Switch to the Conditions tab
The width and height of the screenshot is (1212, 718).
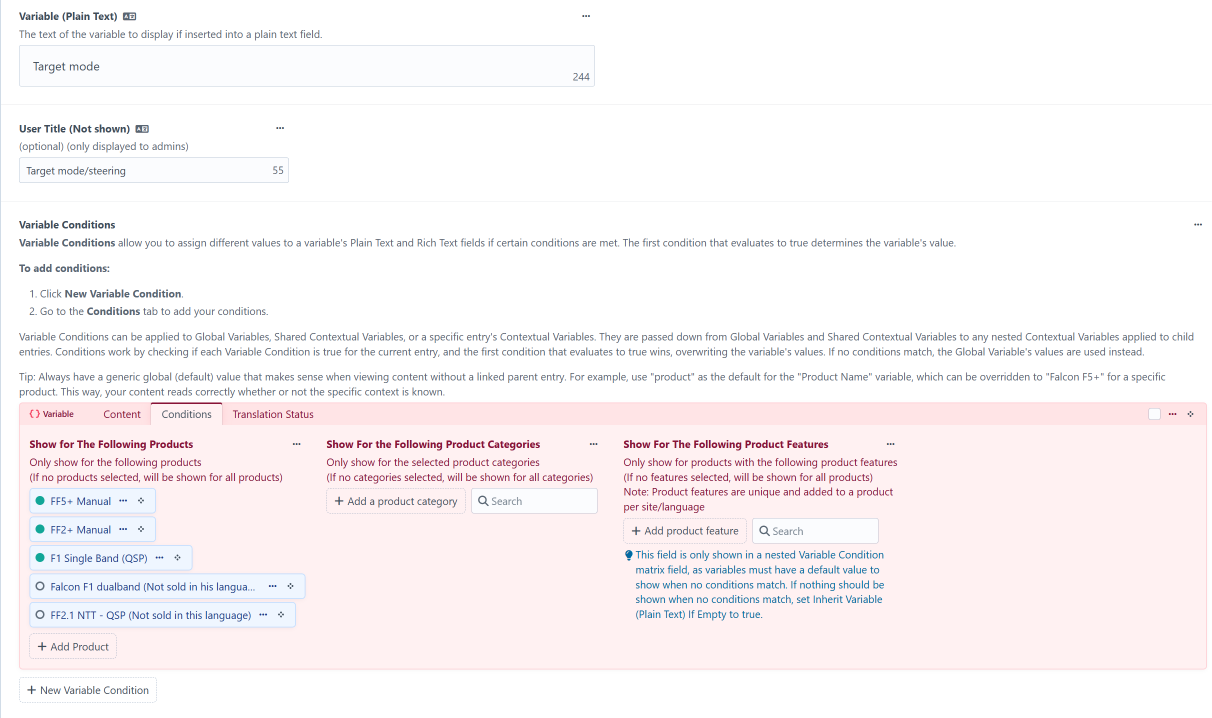186,414
